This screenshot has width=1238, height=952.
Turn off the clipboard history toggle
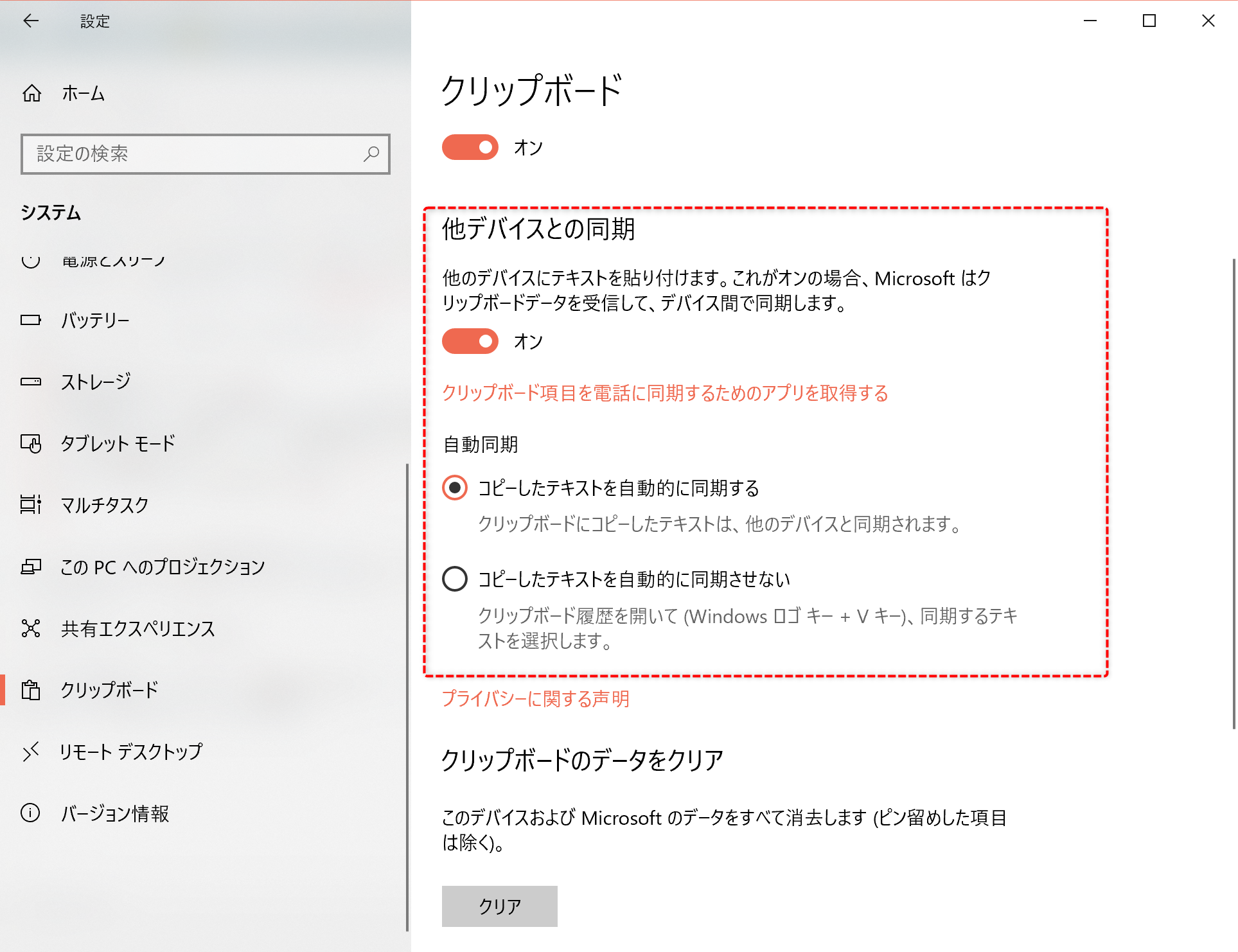tap(470, 147)
